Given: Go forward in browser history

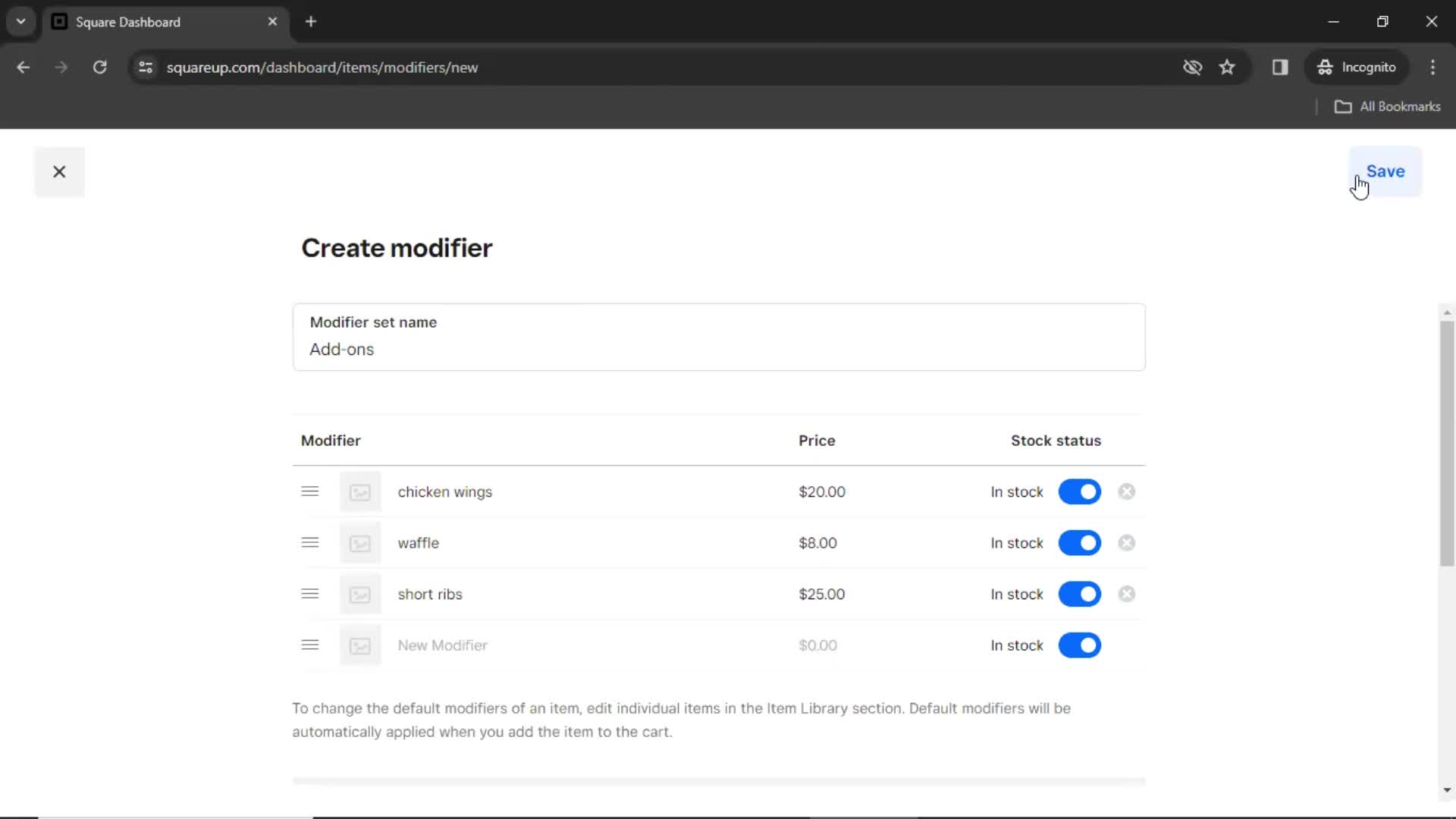Looking at the screenshot, I should pyautogui.click(x=61, y=67).
